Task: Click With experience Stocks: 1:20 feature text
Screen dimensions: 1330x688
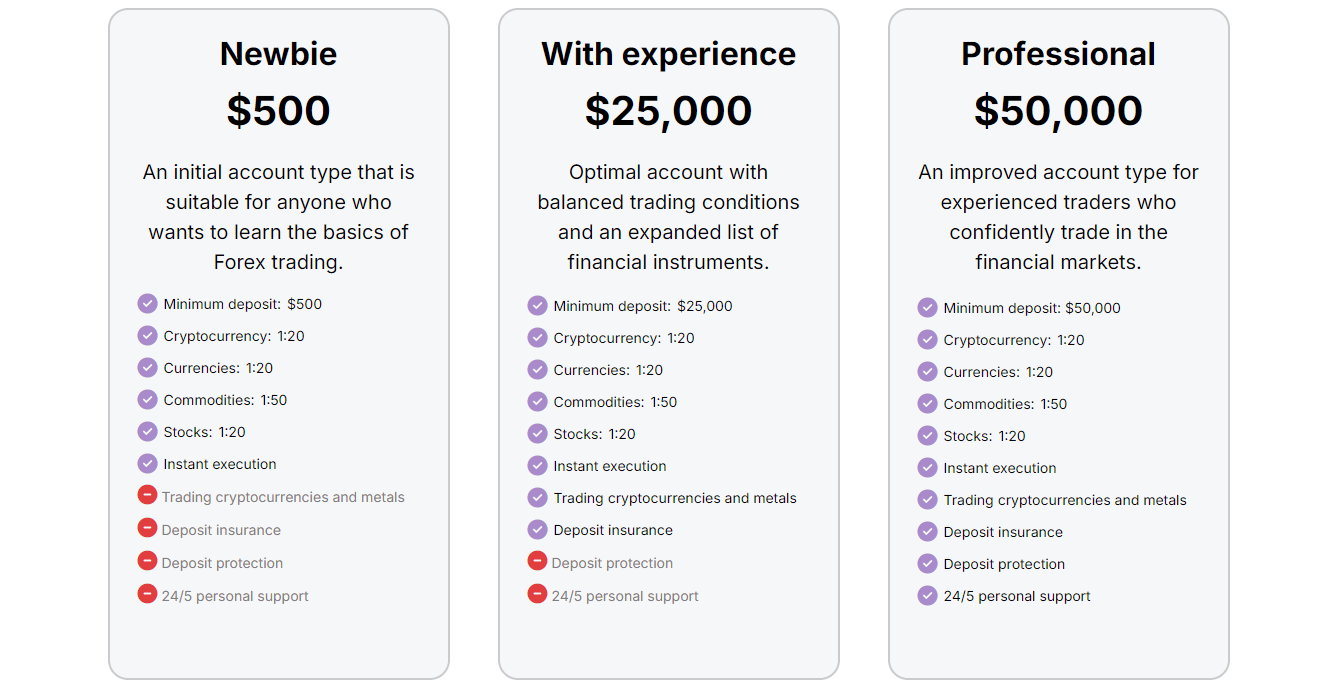Action: coord(594,434)
